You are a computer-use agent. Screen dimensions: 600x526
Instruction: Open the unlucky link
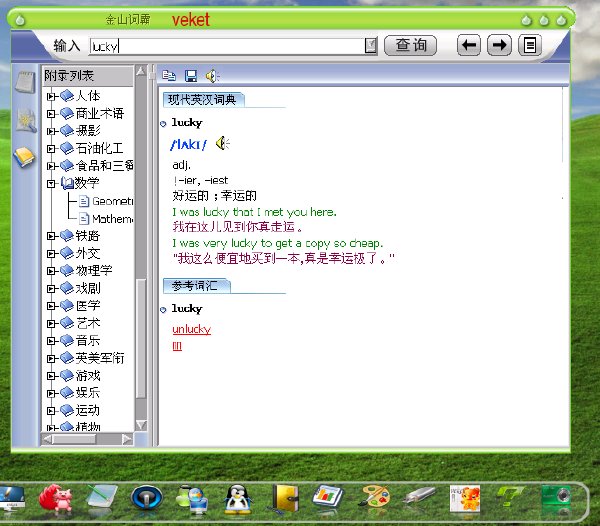pos(191,329)
